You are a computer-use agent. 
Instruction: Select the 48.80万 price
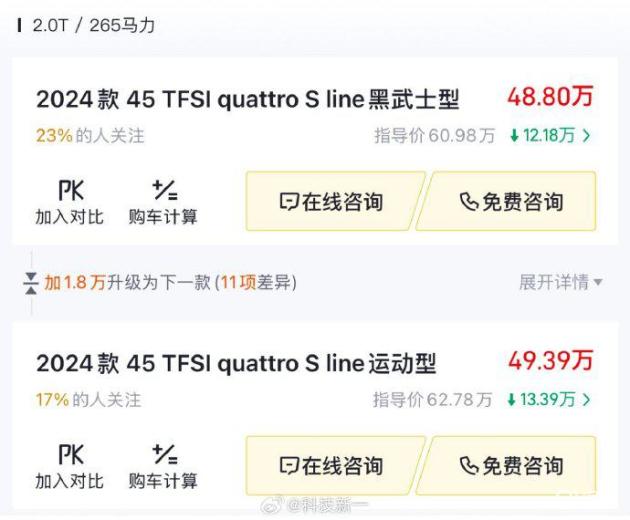[550, 97]
